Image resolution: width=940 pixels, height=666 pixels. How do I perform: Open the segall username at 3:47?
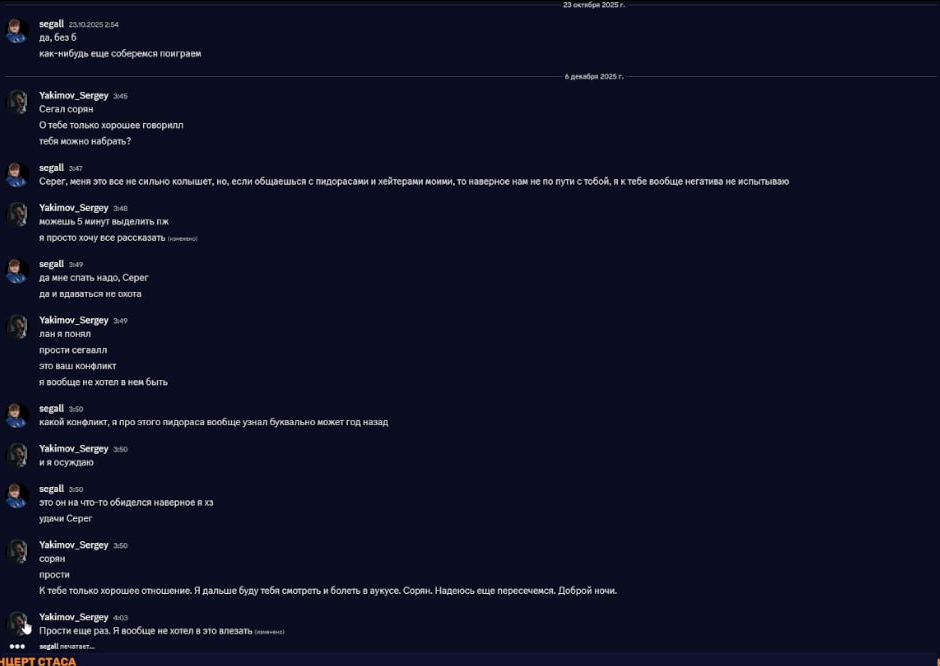pyautogui.click(x=51, y=168)
